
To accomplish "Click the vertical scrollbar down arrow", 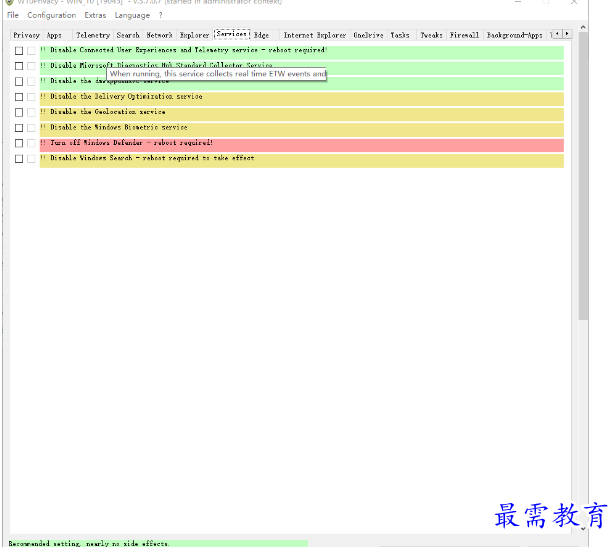I will click(x=583, y=529).
